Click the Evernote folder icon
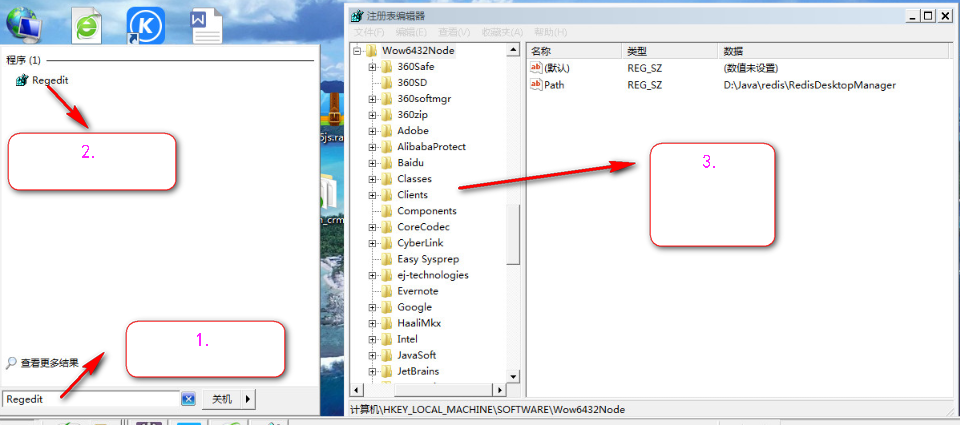This screenshot has height=425, width=960. point(386,291)
